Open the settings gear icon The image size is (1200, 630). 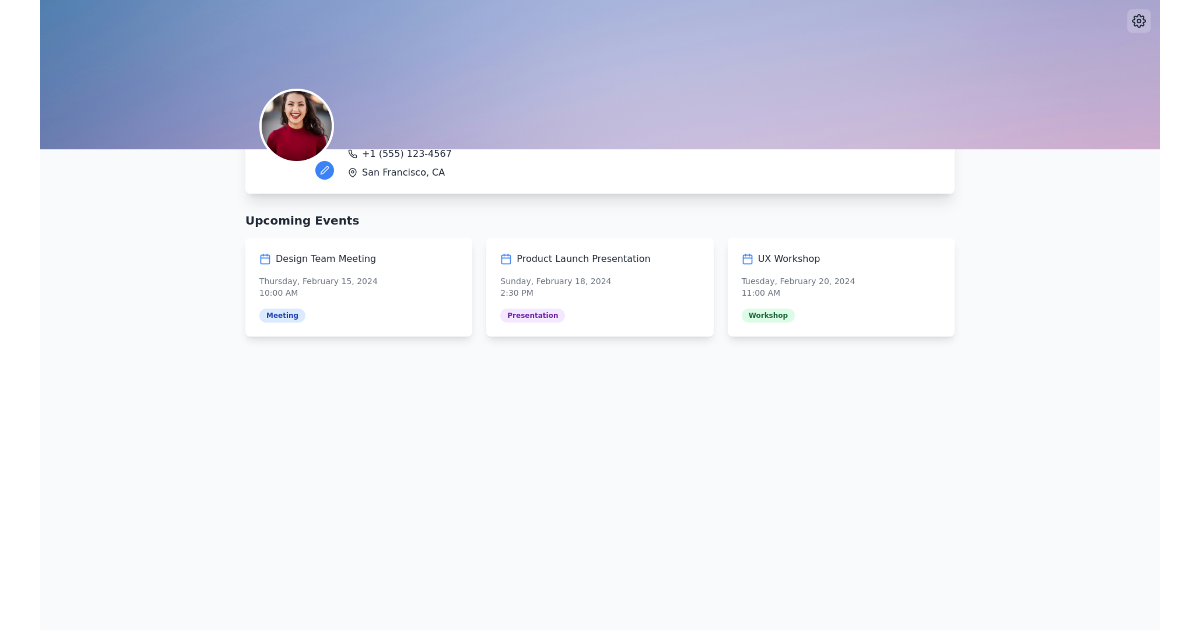[x=1138, y=21]
